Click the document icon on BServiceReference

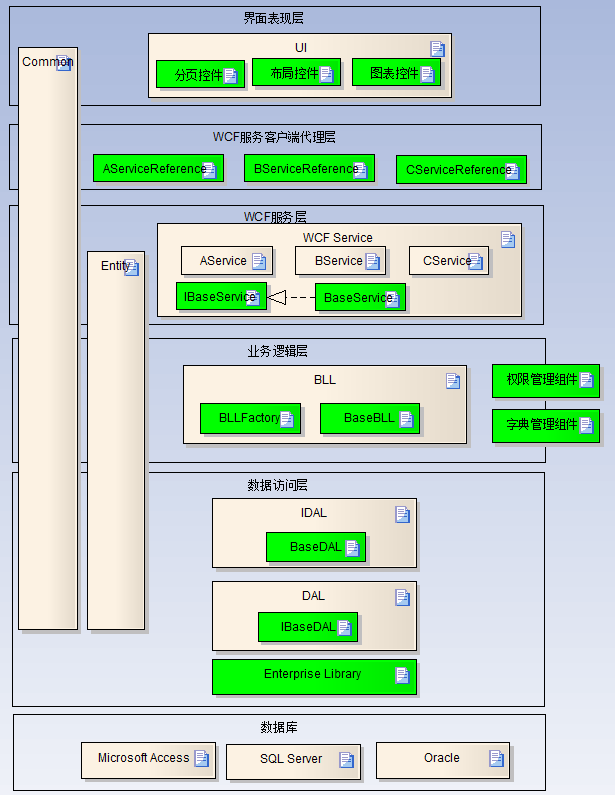pos(360,170)
